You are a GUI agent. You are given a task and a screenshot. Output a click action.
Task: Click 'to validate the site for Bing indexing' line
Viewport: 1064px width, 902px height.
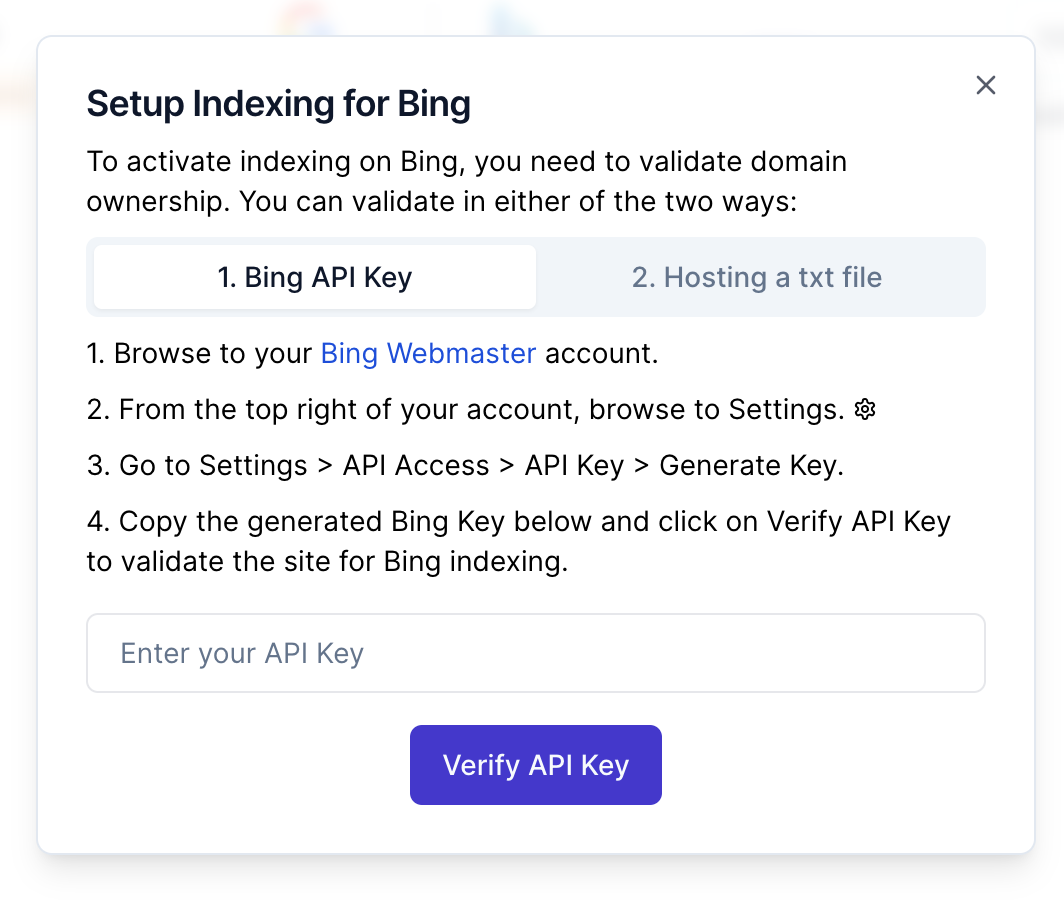[327, 561]
